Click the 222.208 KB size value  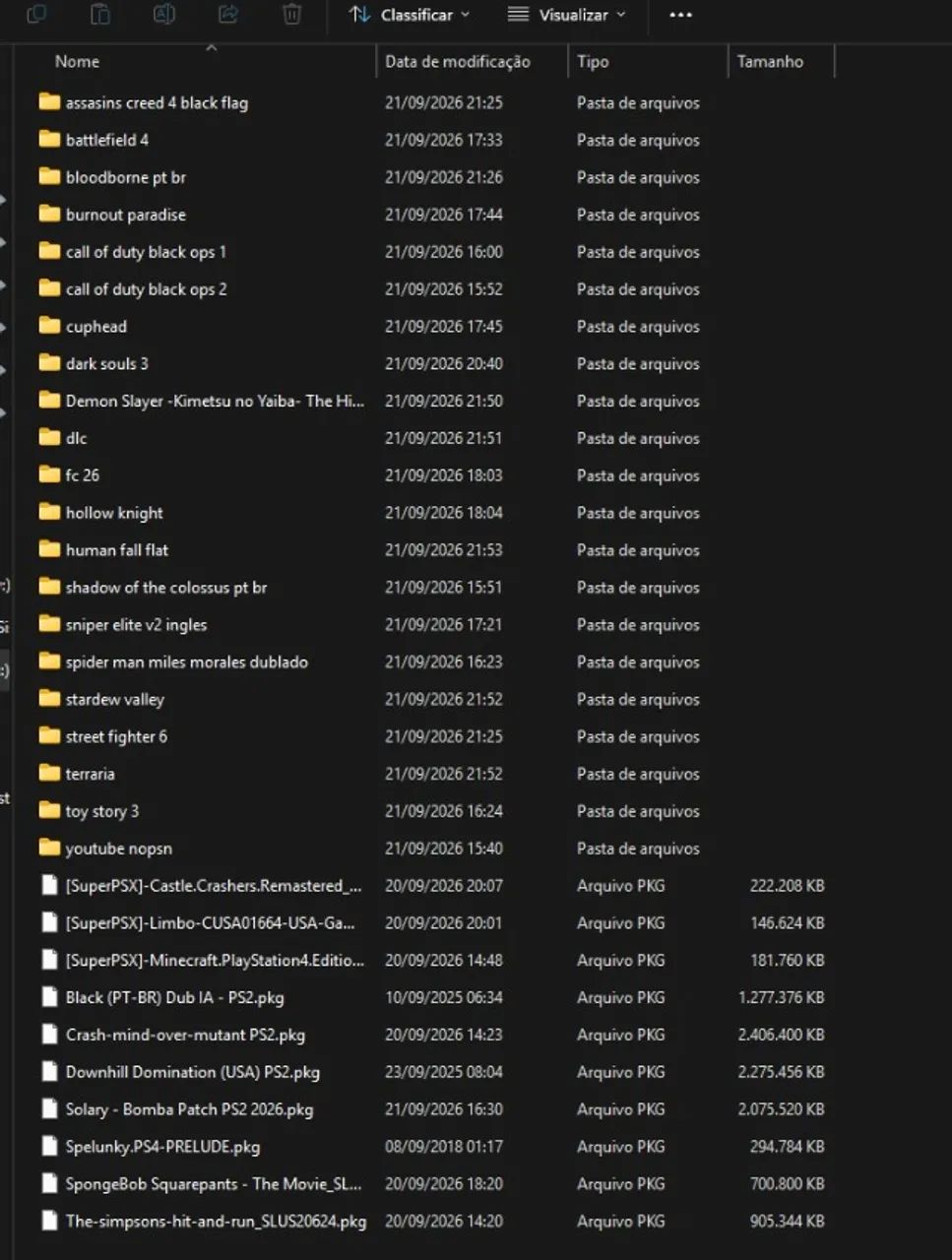pyautogui.click(x=788, y=885)
